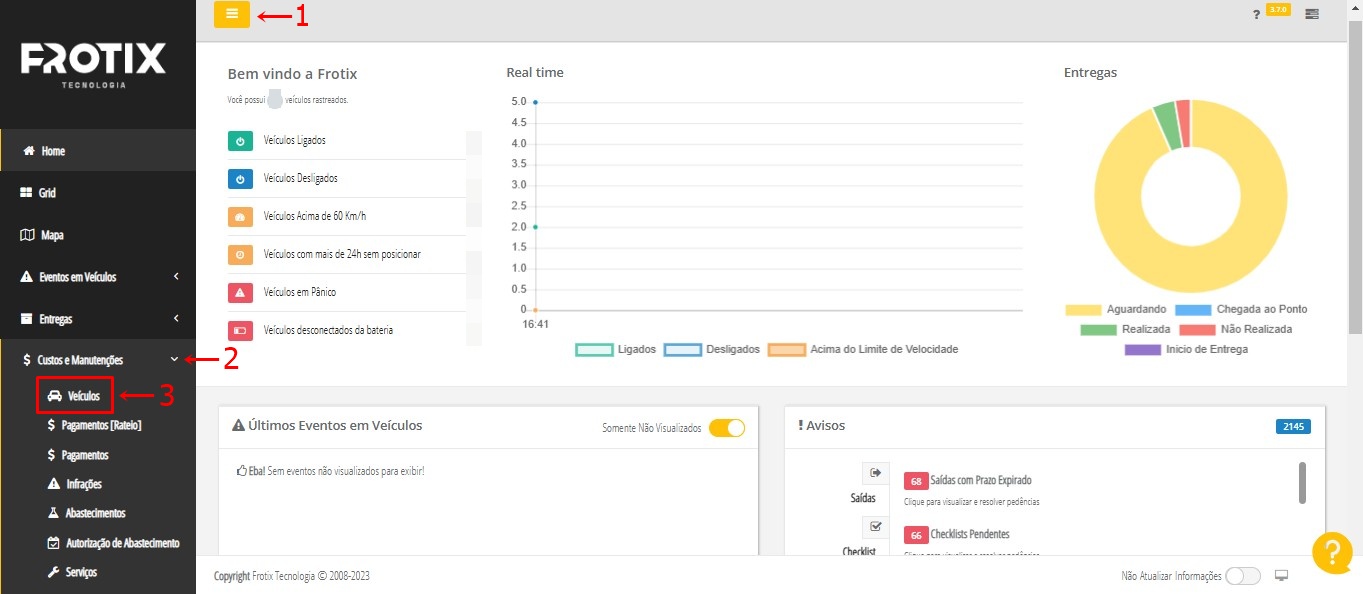The image size is (1363, 594).
Task: Click the yellow hamburger menu button
Action: click(x=232, y=14)
